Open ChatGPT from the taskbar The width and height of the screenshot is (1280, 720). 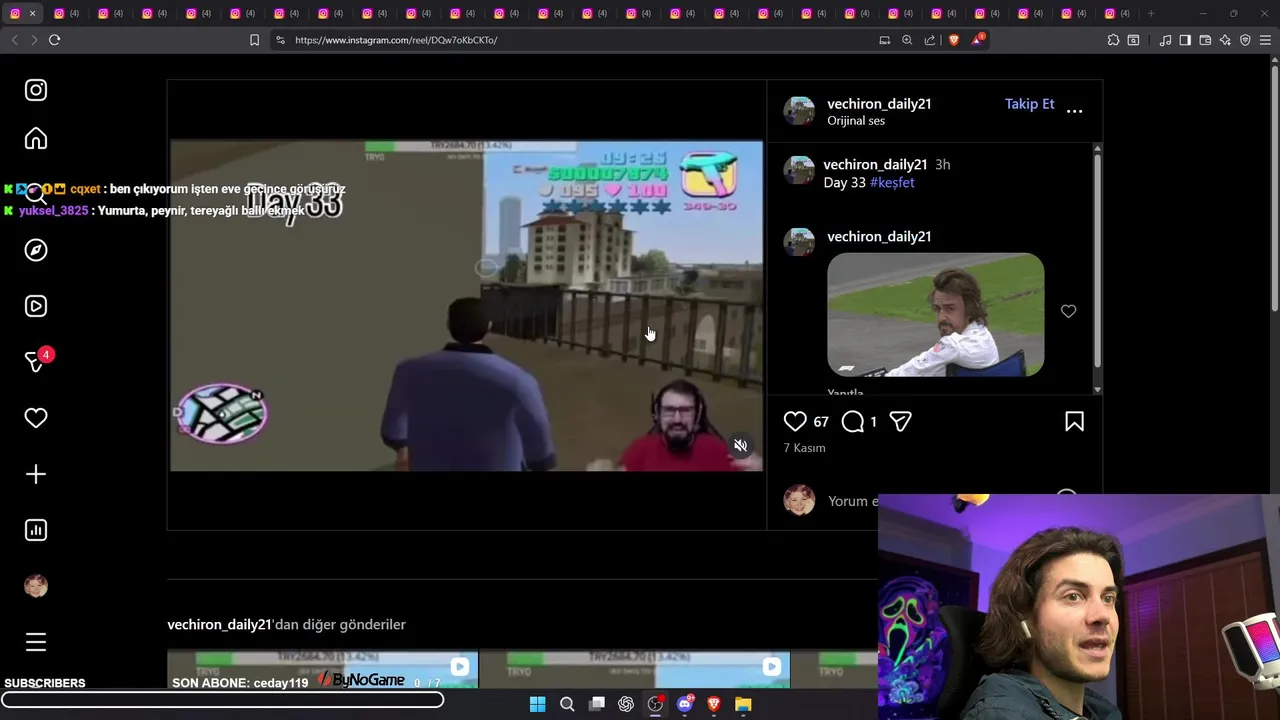click(626, 704)
